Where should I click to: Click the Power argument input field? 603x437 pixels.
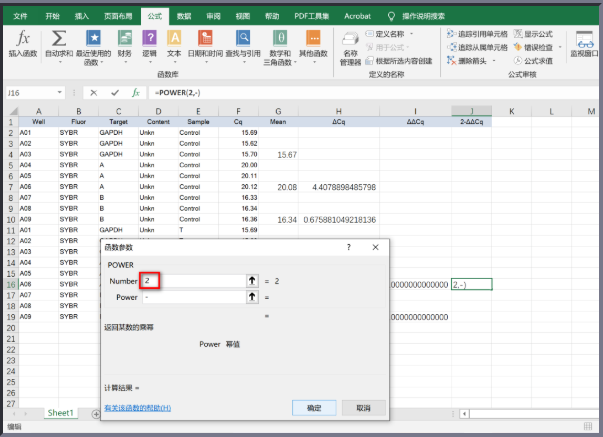(x=194, y=297)
